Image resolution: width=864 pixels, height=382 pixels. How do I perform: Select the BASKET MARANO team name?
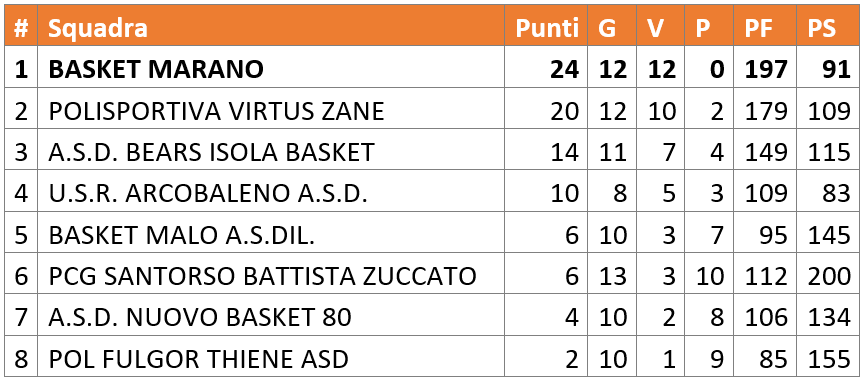pyautogui.click(x=156, y=69)
